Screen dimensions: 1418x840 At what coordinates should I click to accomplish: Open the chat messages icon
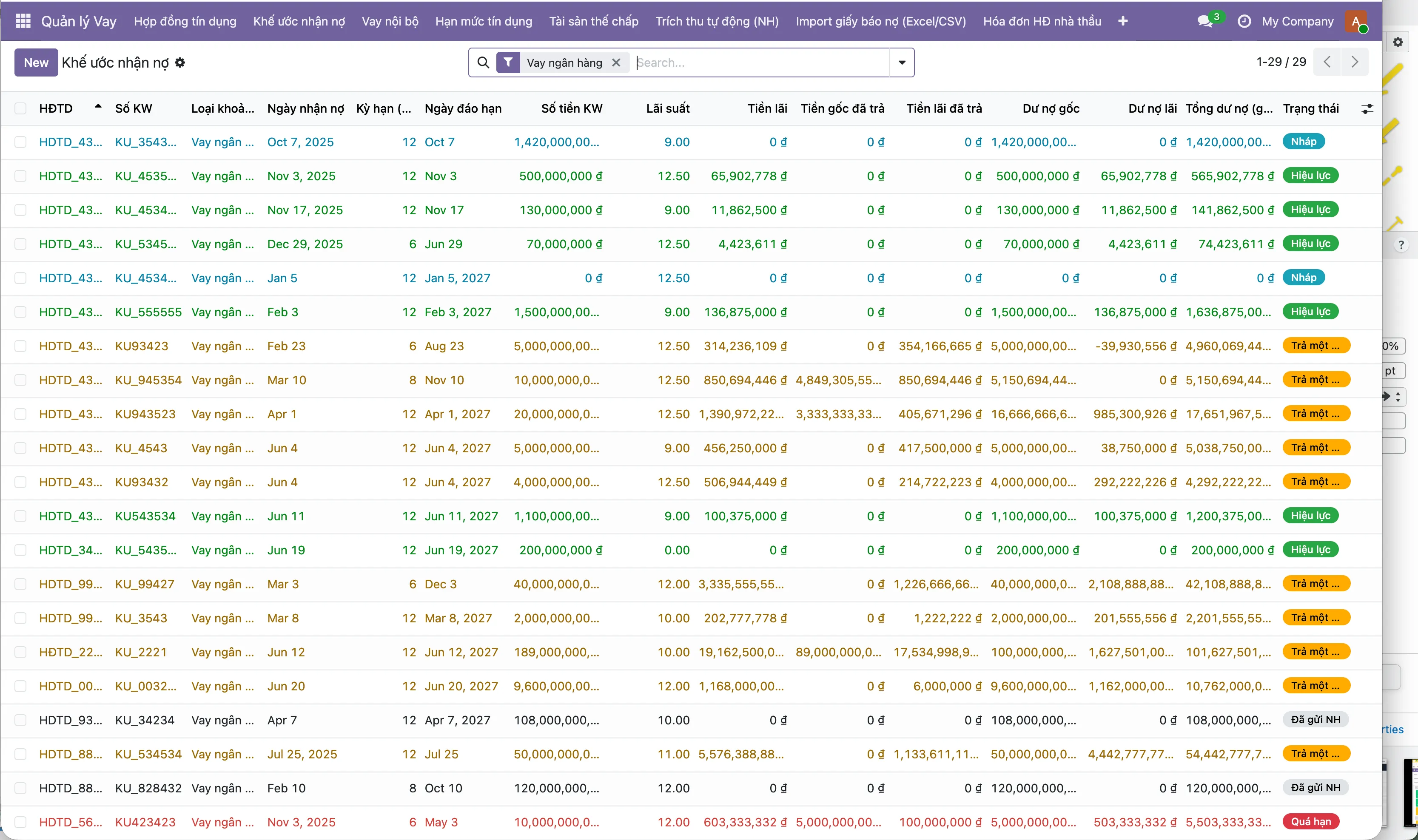pyautogui.click(x=1204, y=22)
